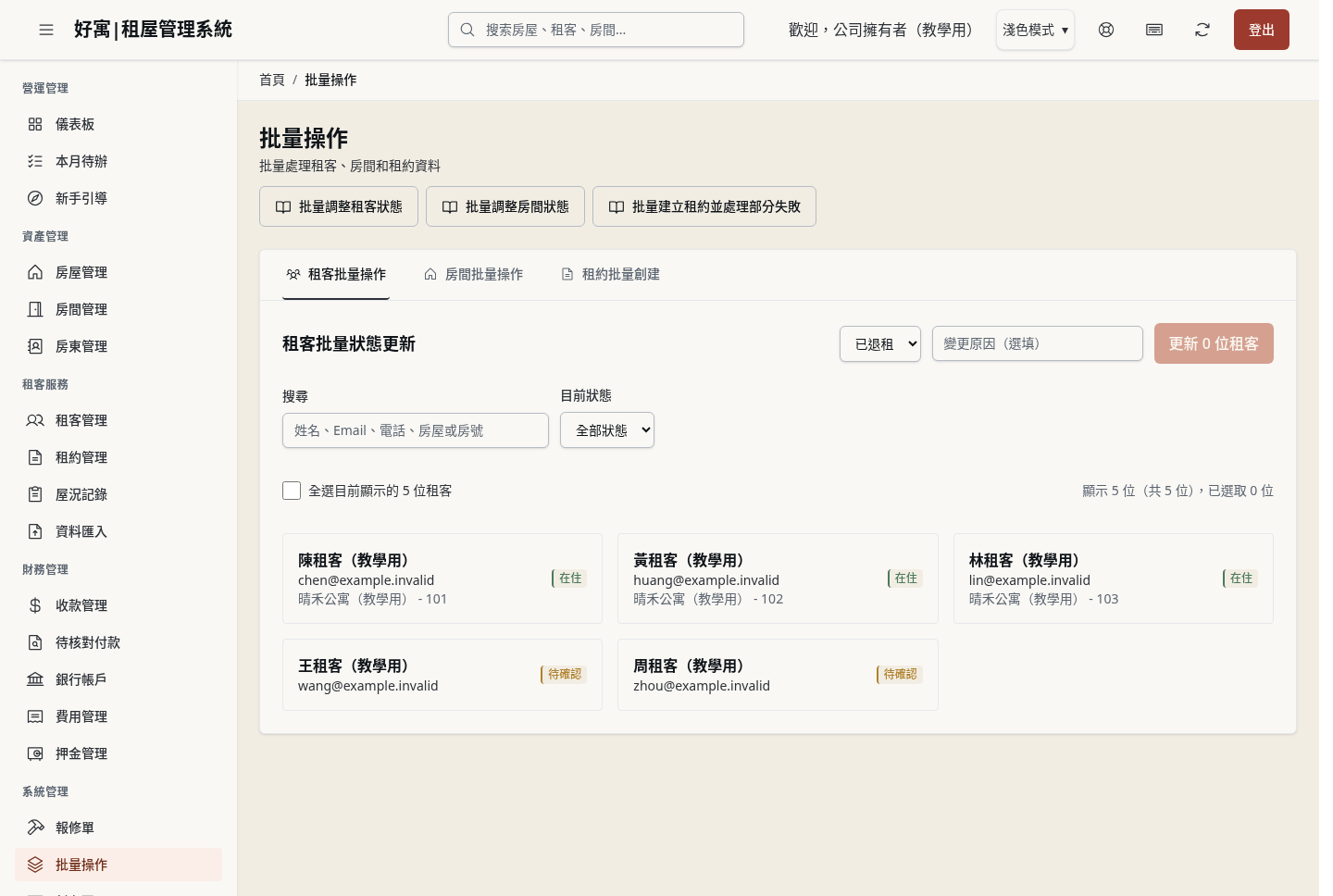Open 房間管理 door icon in sidebar

(35, 309)
